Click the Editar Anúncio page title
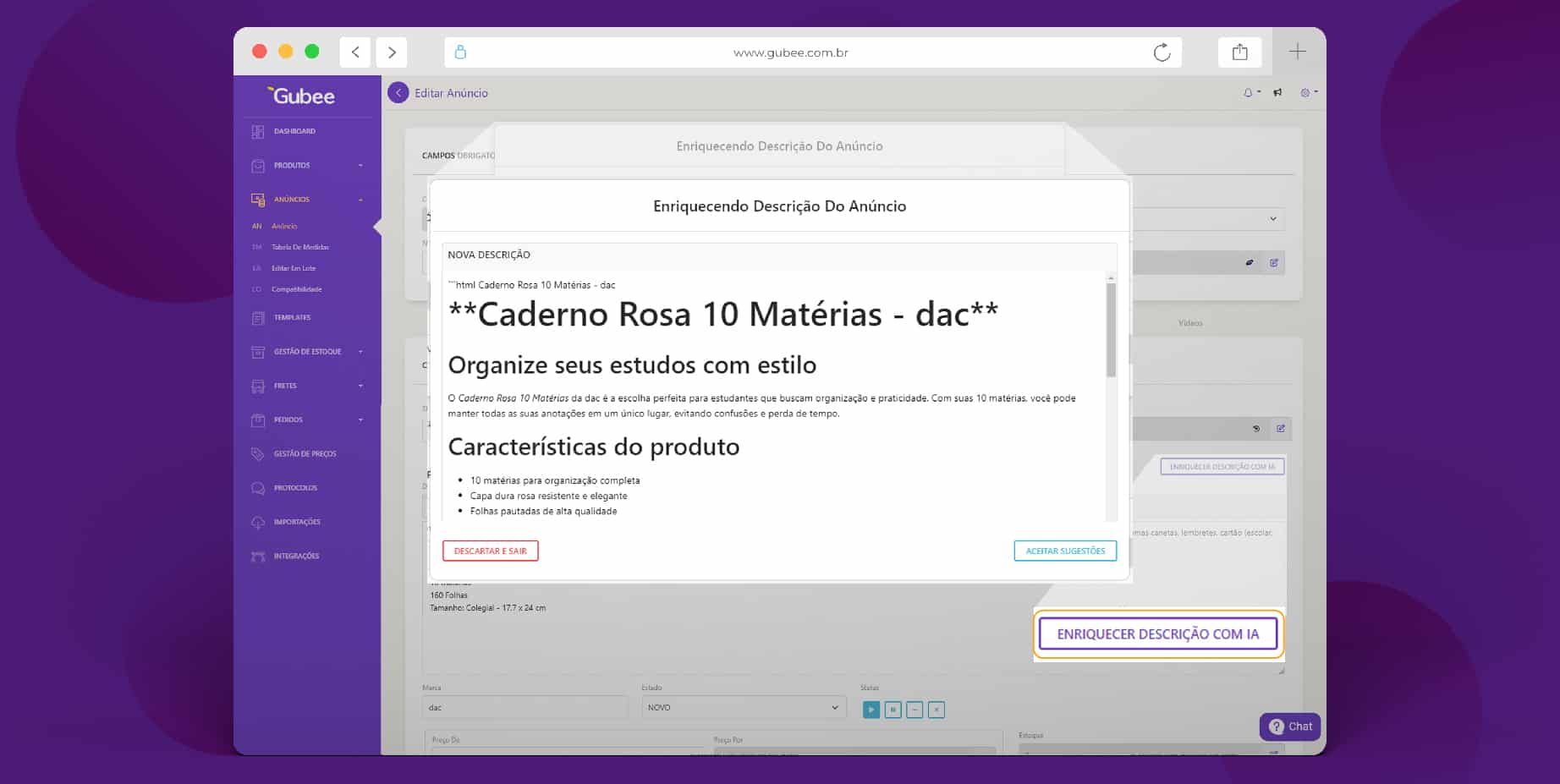Screen dimensions: 1560x784 (451, 93)
